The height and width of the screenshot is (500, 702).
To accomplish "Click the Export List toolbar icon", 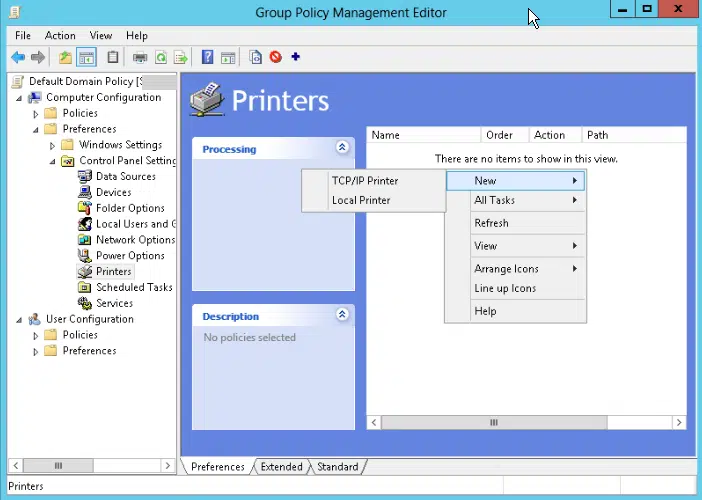I will (x=181, y=57).
